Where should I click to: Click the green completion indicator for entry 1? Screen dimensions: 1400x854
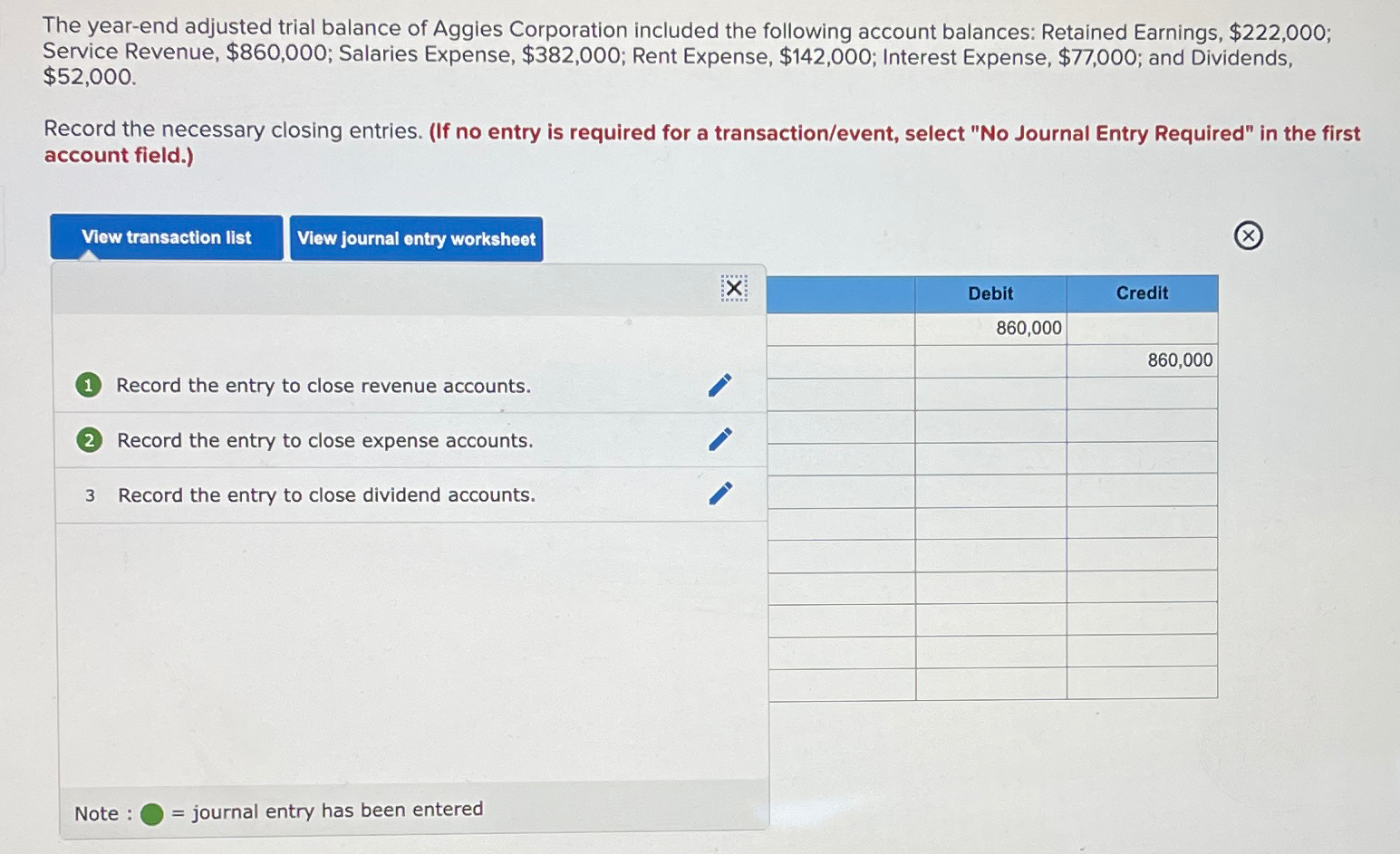(x=88, y=386)
